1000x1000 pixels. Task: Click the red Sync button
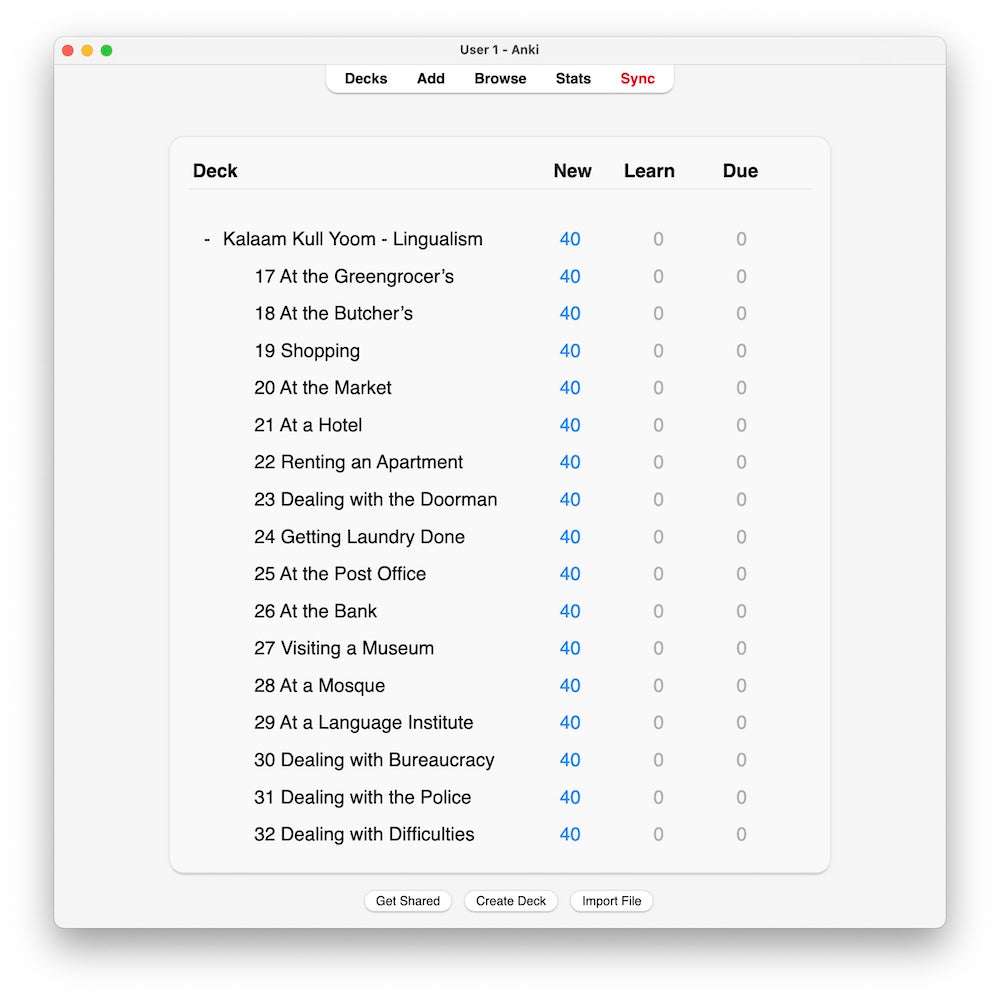click(637, 79)
